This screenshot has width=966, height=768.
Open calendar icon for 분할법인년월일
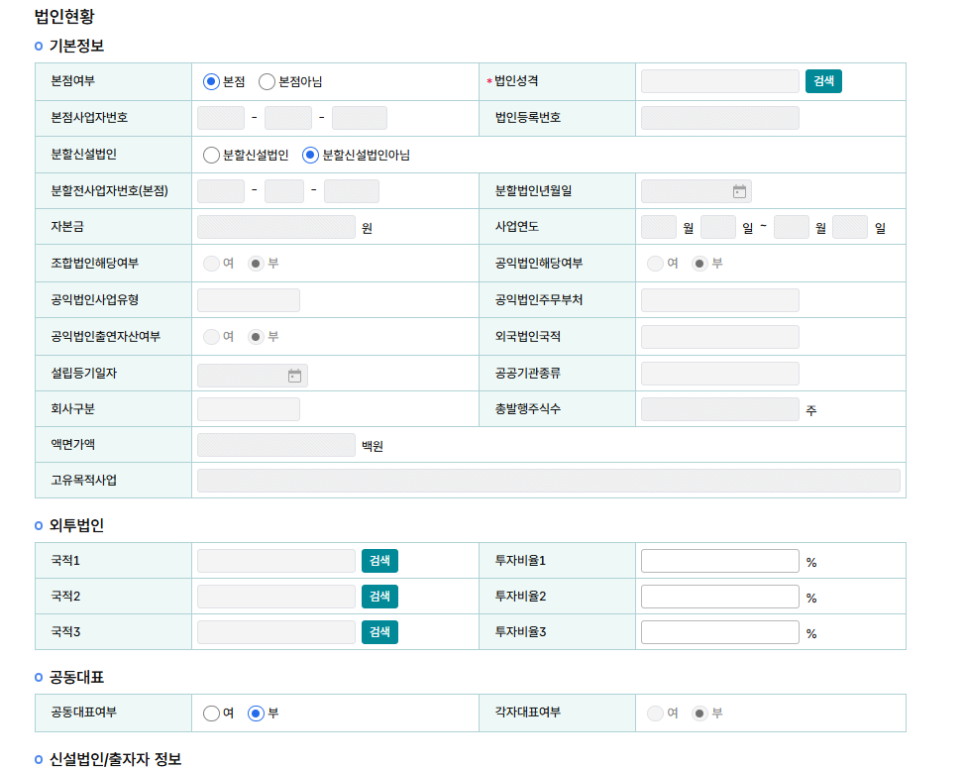pyautogui.click(x=739, y=192)
